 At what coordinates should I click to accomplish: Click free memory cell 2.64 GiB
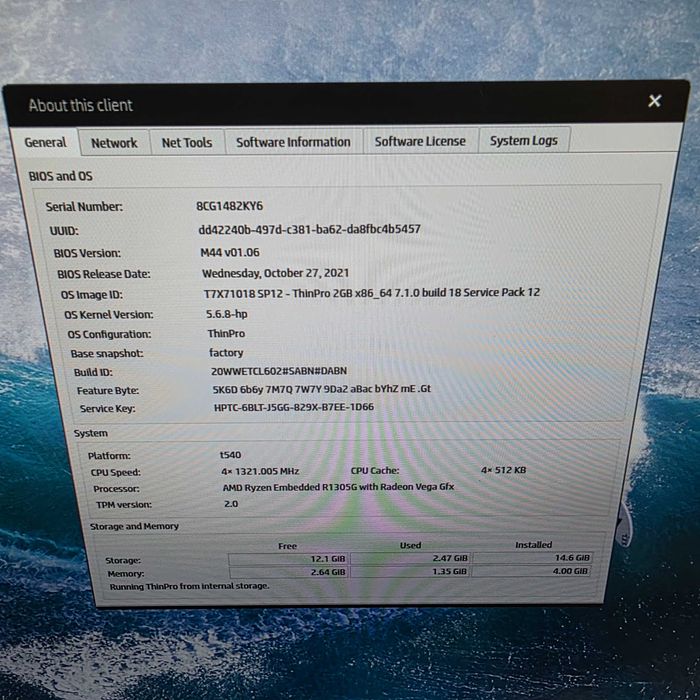(x=289, y=572)
